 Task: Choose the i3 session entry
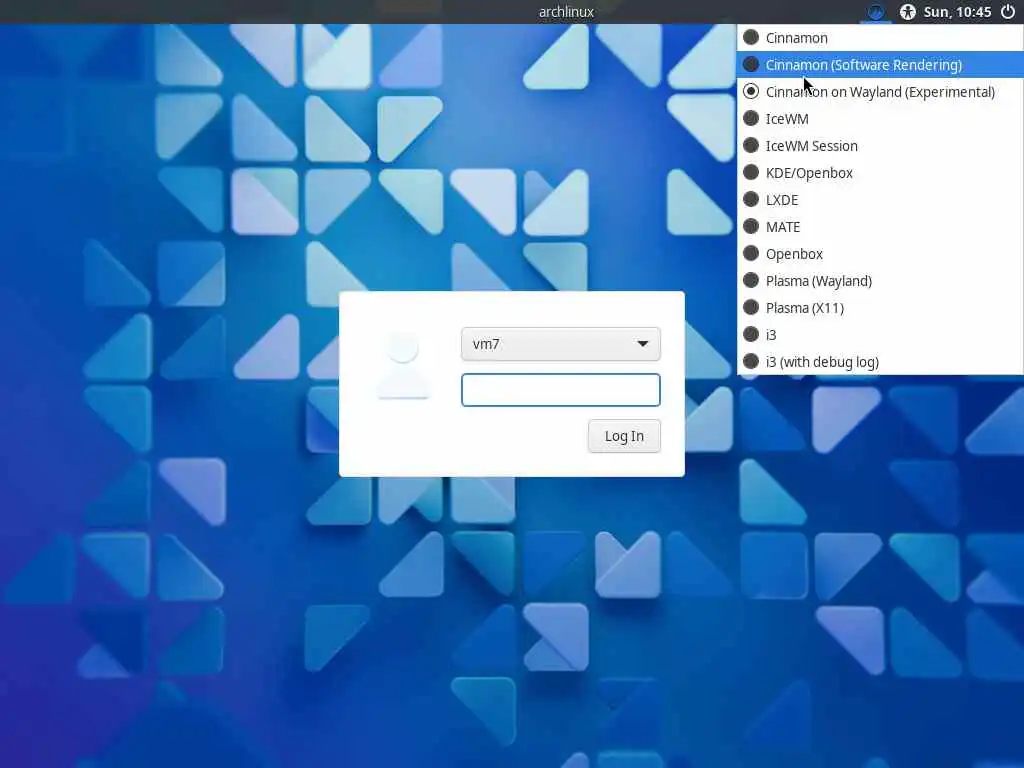[x=880, y=334]
